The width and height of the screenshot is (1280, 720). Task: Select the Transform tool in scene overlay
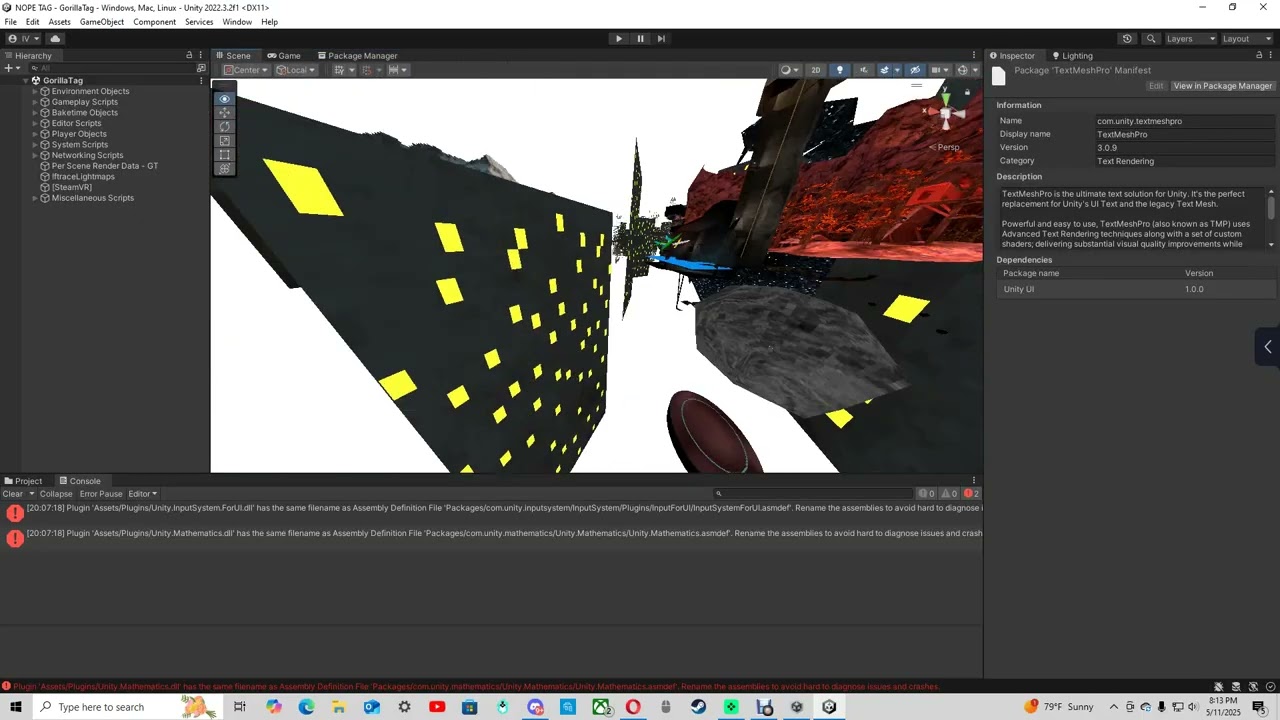point(224,169)
